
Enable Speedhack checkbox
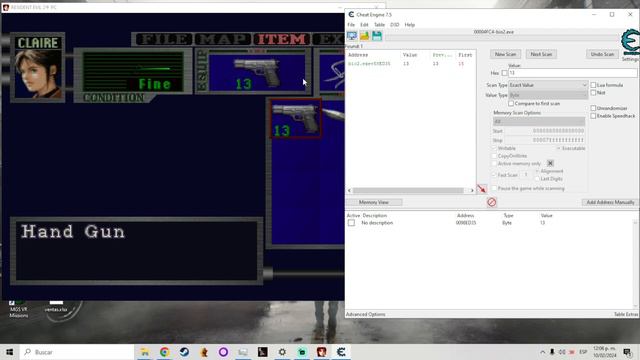(x=593, y=116)
